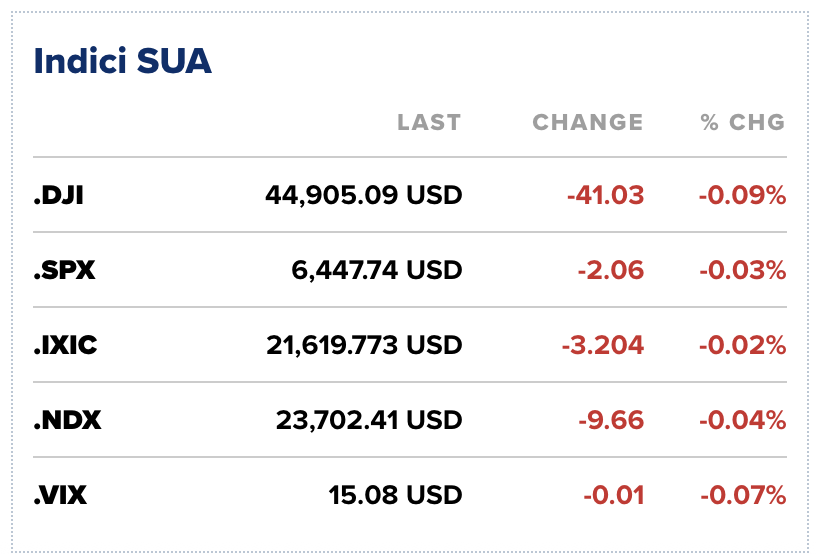Screen dimensions: 816x554
Task: Click the CHANGE column header
Action: (588, 123)
